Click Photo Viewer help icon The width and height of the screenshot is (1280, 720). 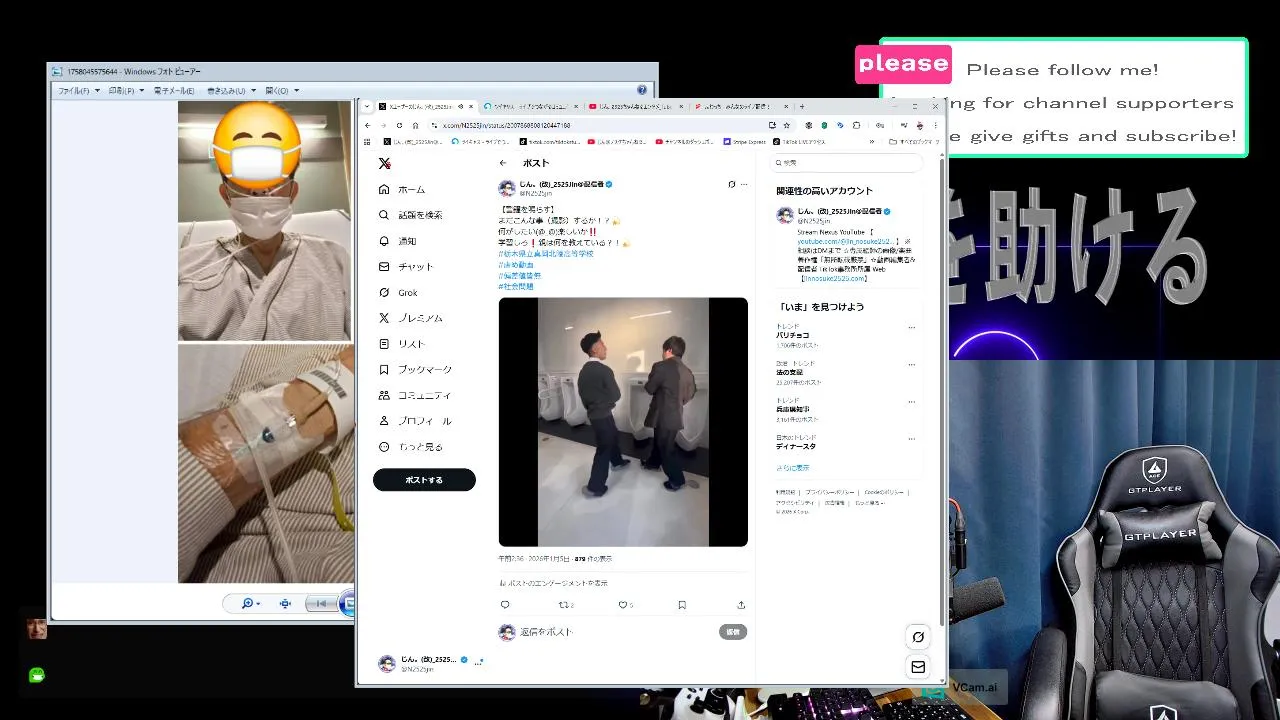tap(642, 90)
